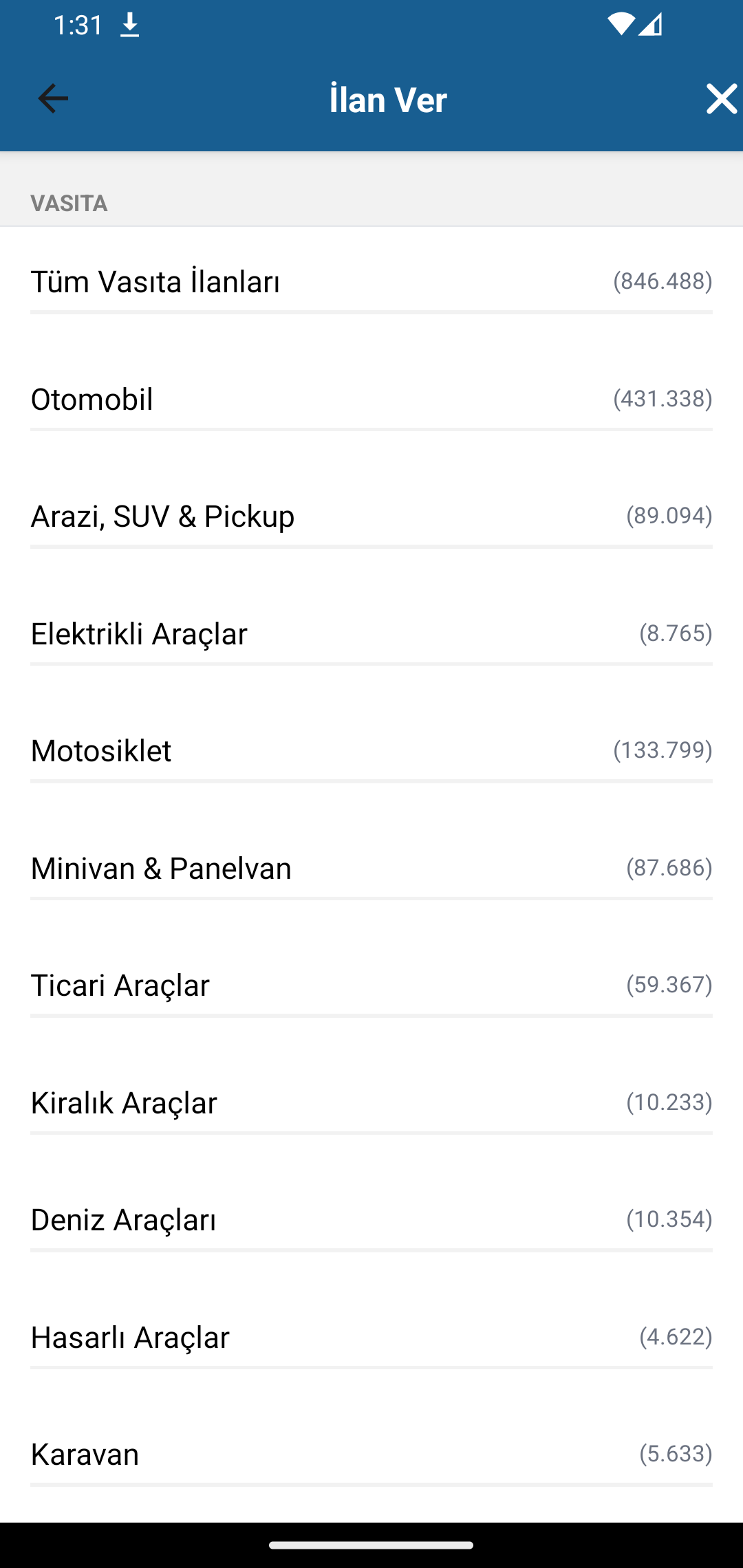The height and width of the screenshot is (1568, 743).
Task: Tap the back arrow icon
Action: 53,98
